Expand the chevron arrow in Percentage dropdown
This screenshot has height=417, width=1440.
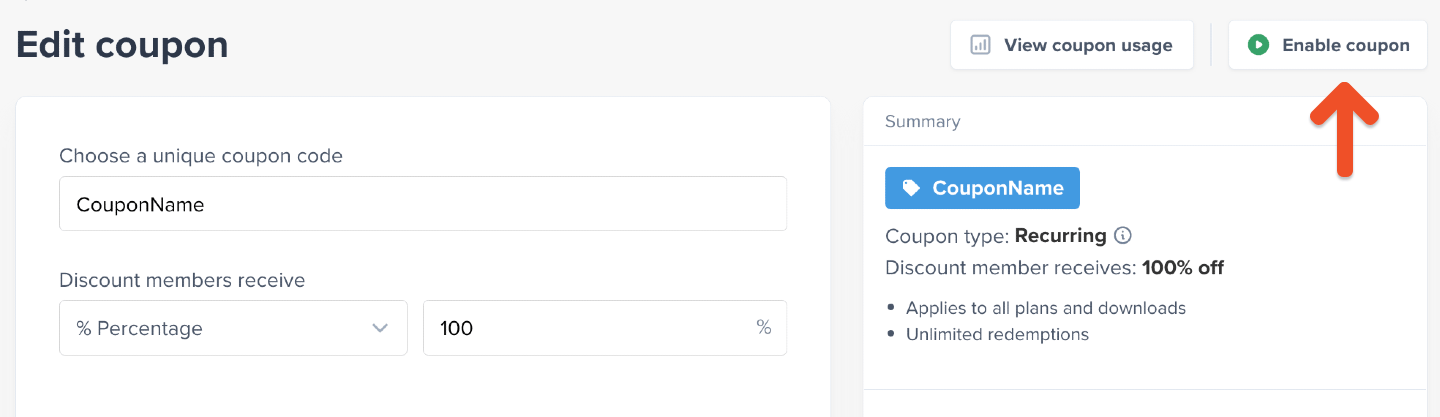point(380,328)
